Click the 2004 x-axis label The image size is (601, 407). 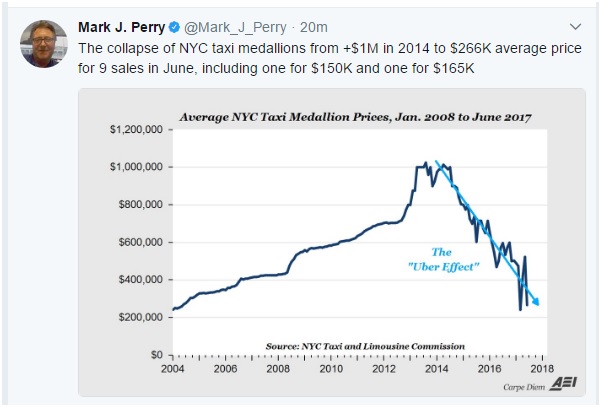tap(172, 368)
